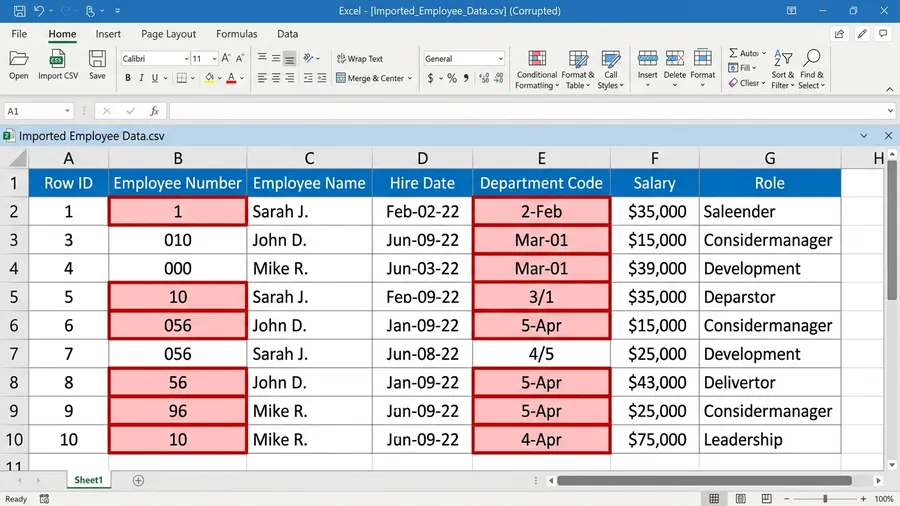900x506 pixels.
Task: Switch to Page Layout view
Action: point(741,499)
